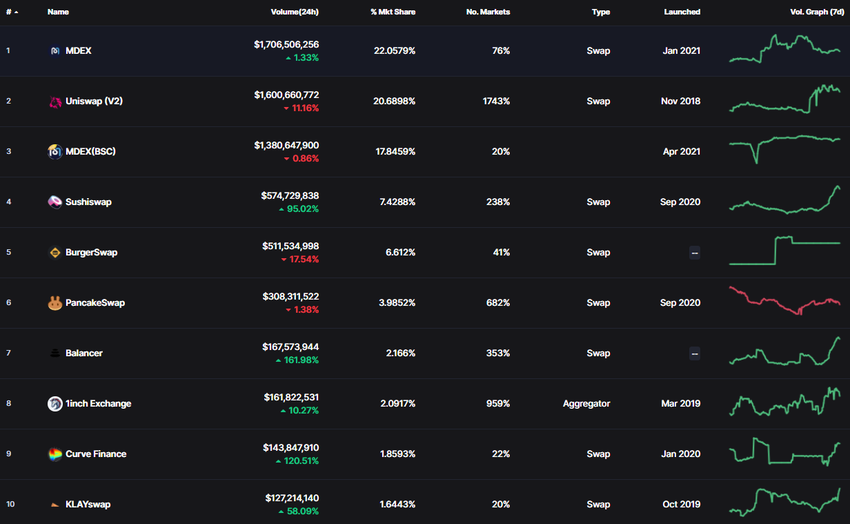This screenshot has height=524, width=850.
Task: Sort by Type column header
Action: (x=601, y=12)
